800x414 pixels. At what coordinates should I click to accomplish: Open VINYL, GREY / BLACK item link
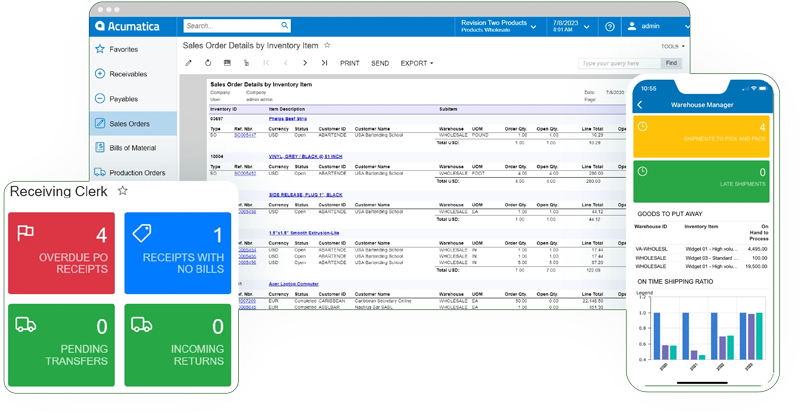tap(306, 157)
